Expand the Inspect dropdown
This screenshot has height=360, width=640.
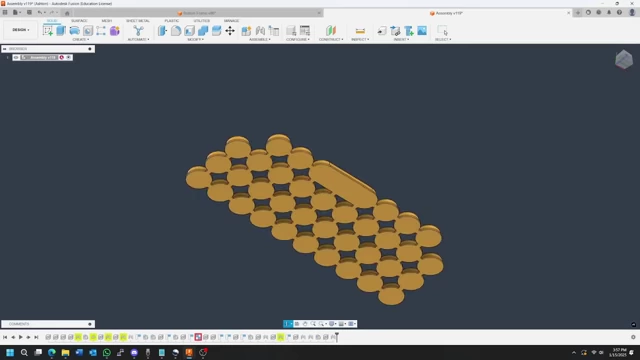coord(360,40)
